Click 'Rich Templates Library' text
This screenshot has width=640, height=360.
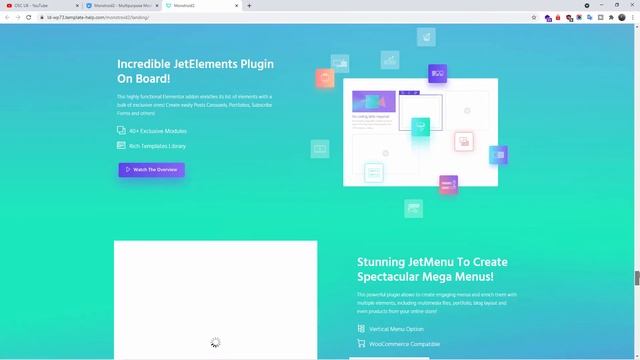158,146
